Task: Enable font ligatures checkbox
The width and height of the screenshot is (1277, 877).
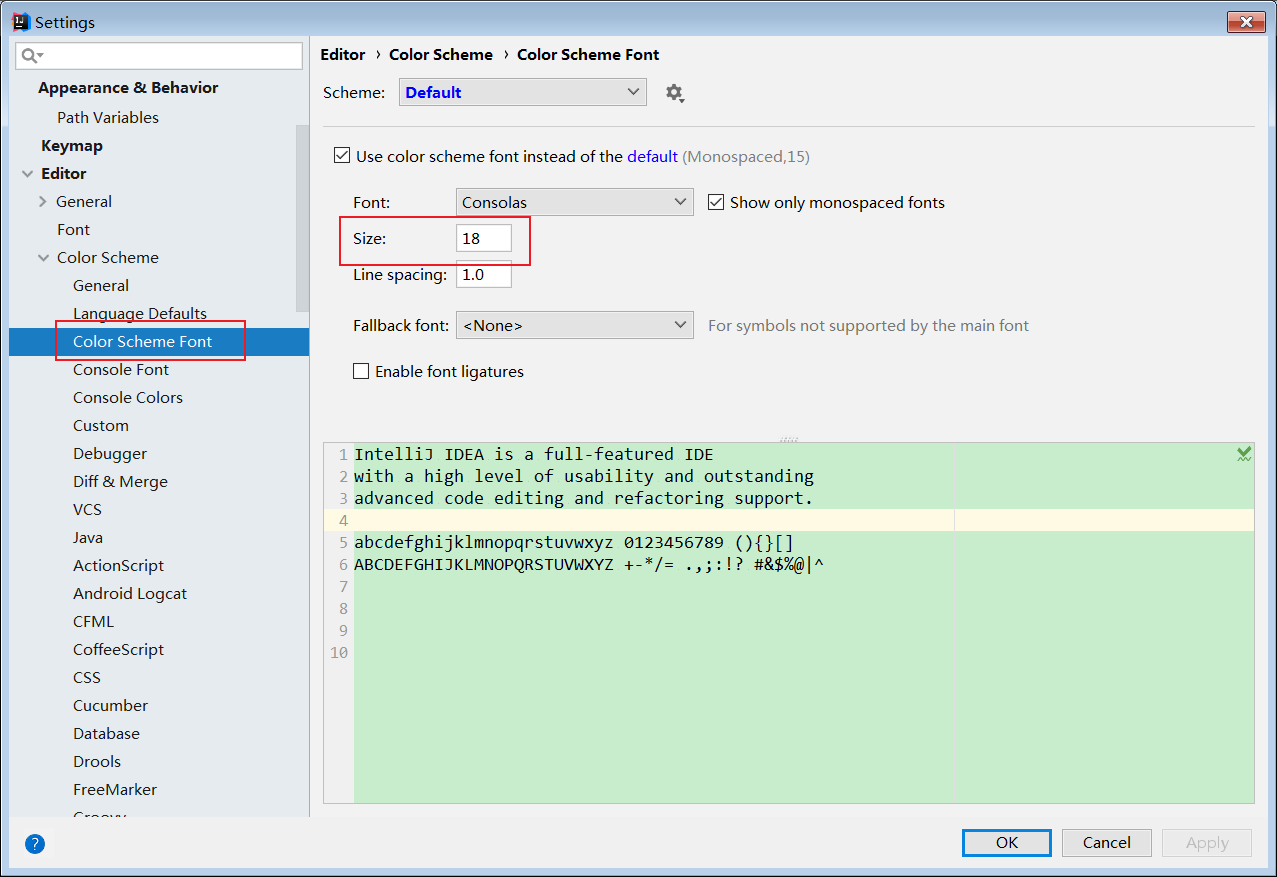Action: click(x=362, y=372)
